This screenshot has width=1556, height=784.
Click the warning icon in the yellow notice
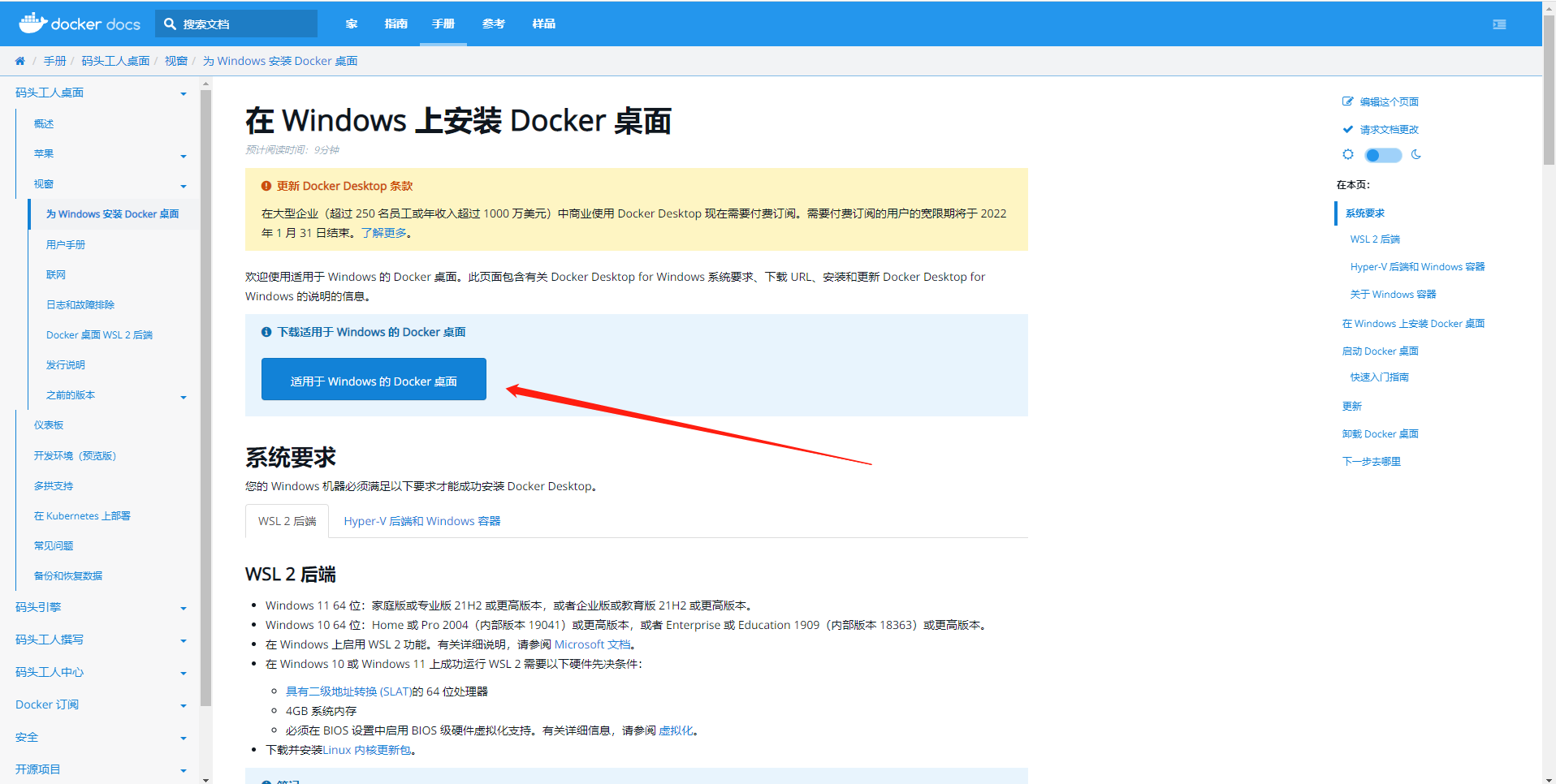(x=267, y=186)
